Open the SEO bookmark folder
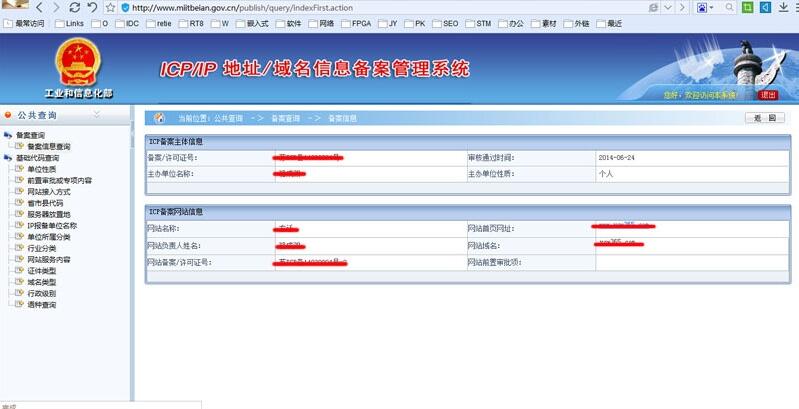The height and width of the screenshot is (409, 799). (x=445, y=23)
